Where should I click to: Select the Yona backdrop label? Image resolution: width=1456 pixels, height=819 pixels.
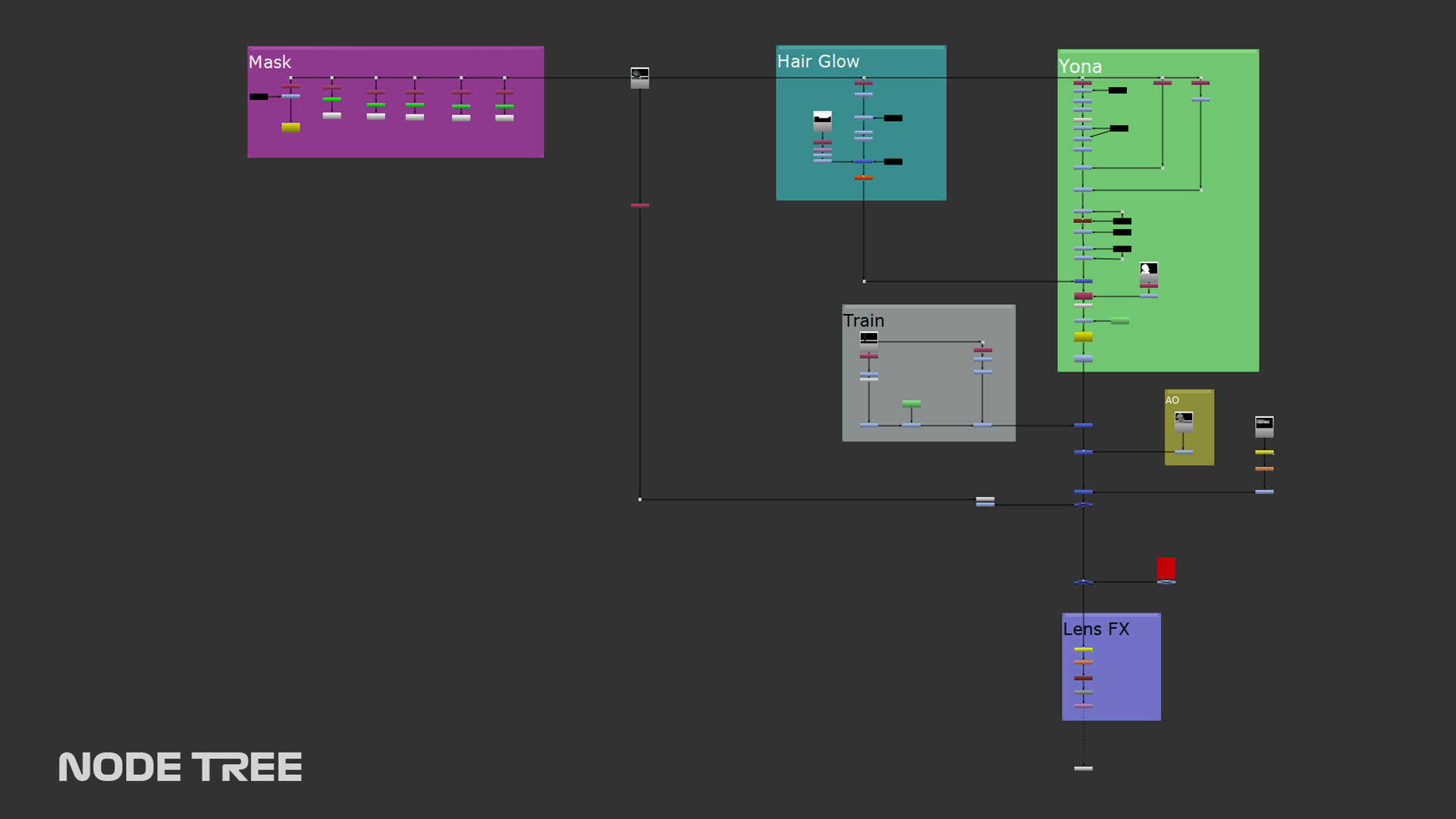tap(1079, 67)
